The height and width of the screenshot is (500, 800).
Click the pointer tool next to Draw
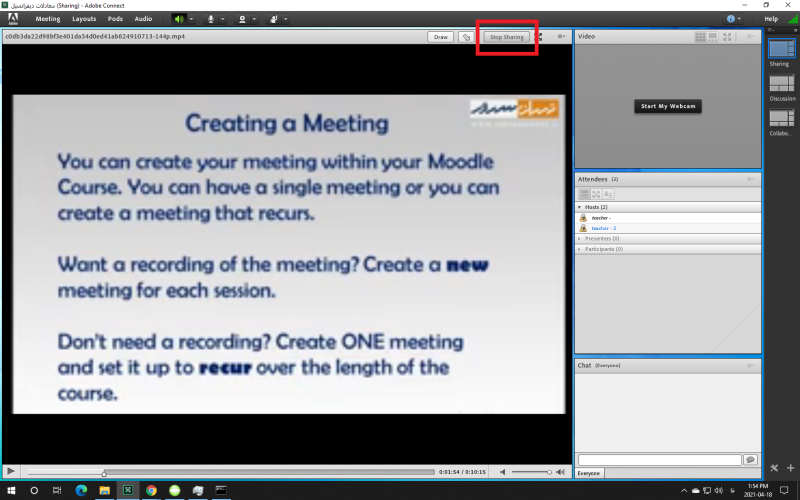[x=466, y=37]
